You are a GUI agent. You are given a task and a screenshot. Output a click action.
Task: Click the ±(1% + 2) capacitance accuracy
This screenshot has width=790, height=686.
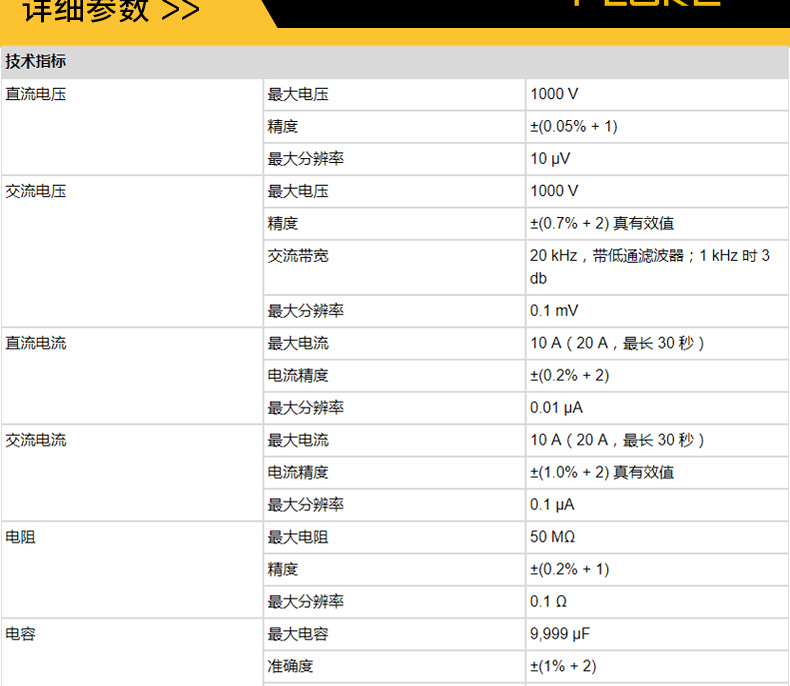tap(563, 666)
